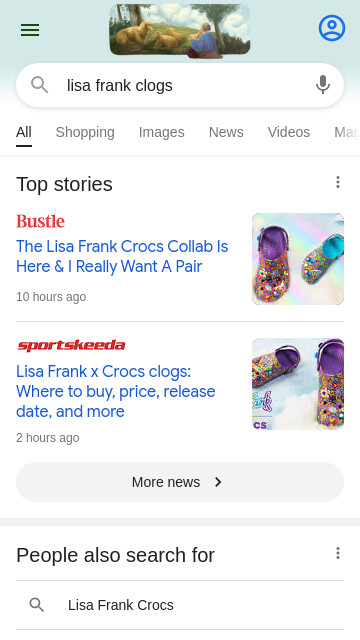
Task: Tap the microphone voice search icon
Action: tap(323, 85)
